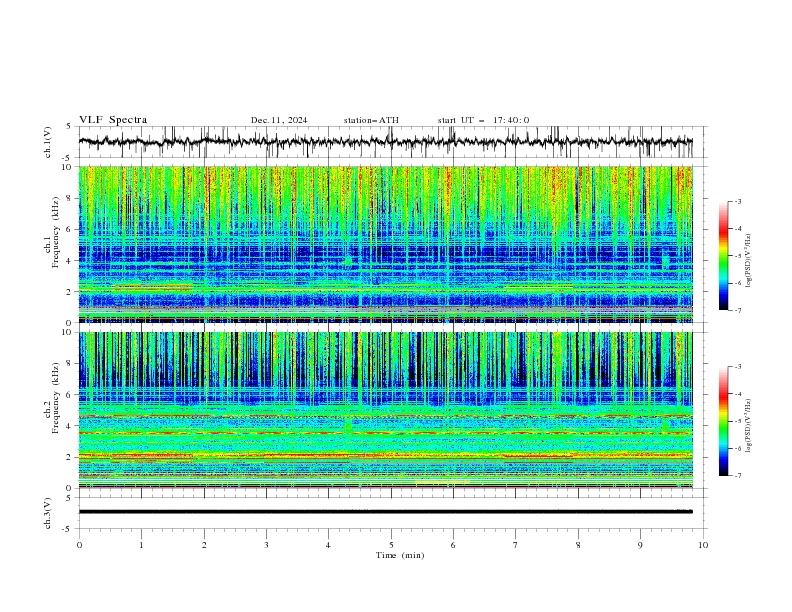The height and width of the screenshot is (612, 792).
Task: Click the 'ch.1(V)' waveform axis label
Action: point(48,142)
